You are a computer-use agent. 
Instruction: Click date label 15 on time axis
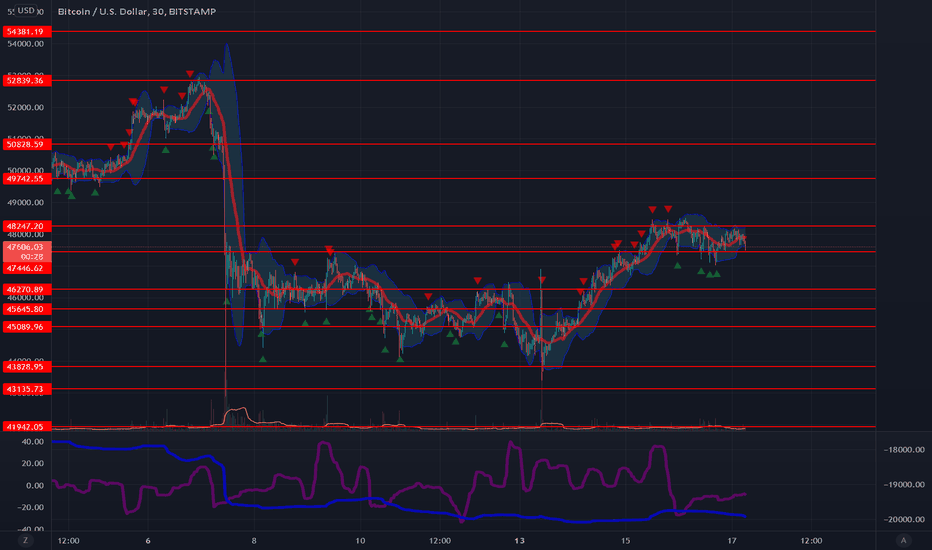pos(625,540)
